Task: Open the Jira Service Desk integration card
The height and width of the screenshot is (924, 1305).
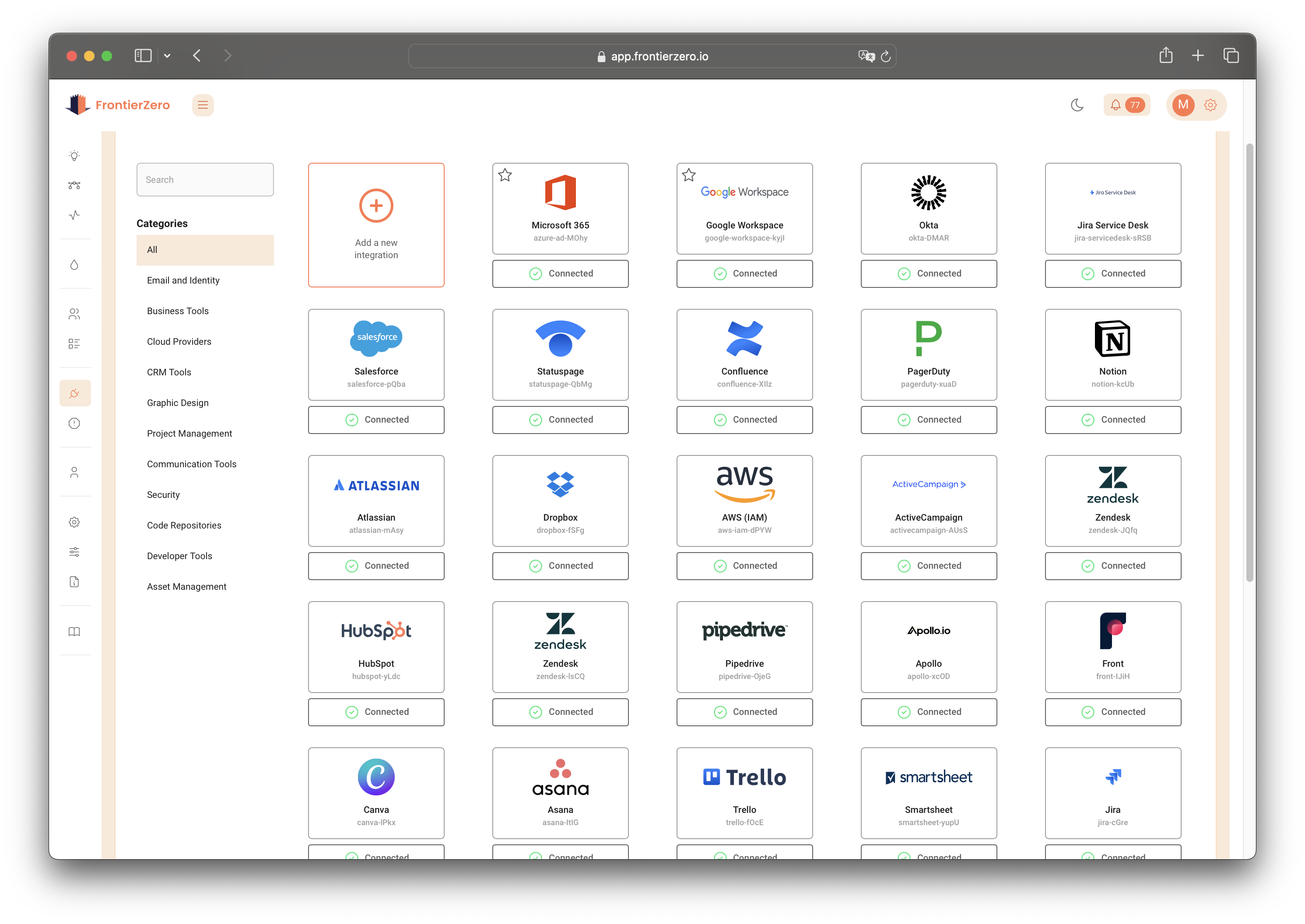Action: pos(1112,209)
